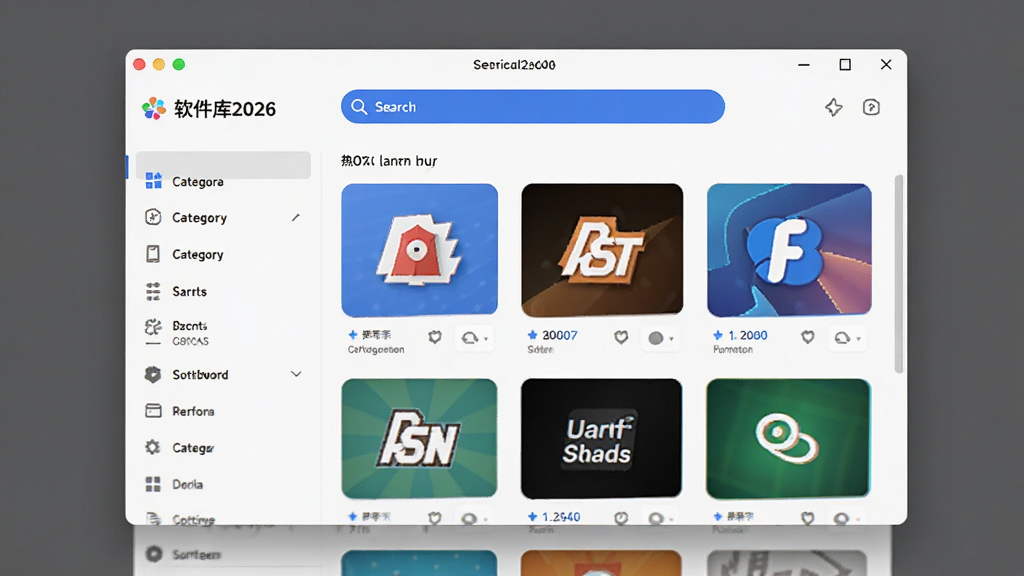1024x576 pixels.
Task: Choose the Sarrts sliders icon
Action: click(x=153, y=291)
